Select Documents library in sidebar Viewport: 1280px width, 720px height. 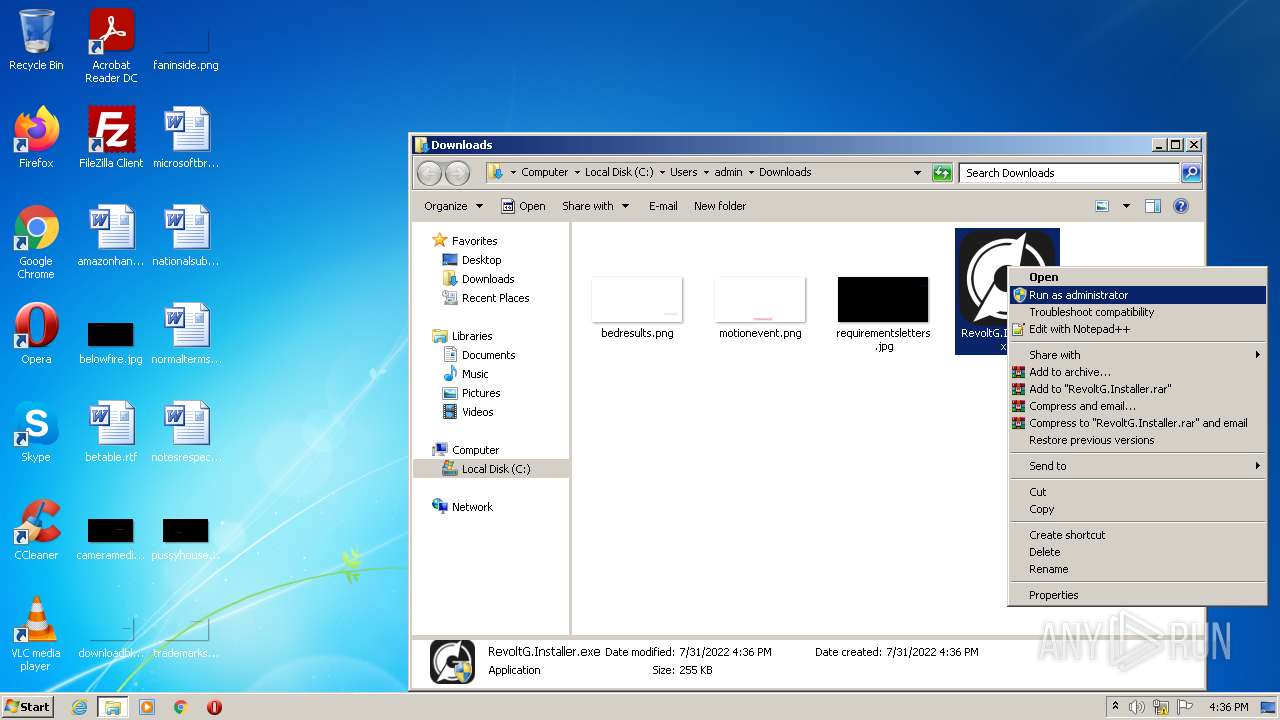(x=479, y=355)
